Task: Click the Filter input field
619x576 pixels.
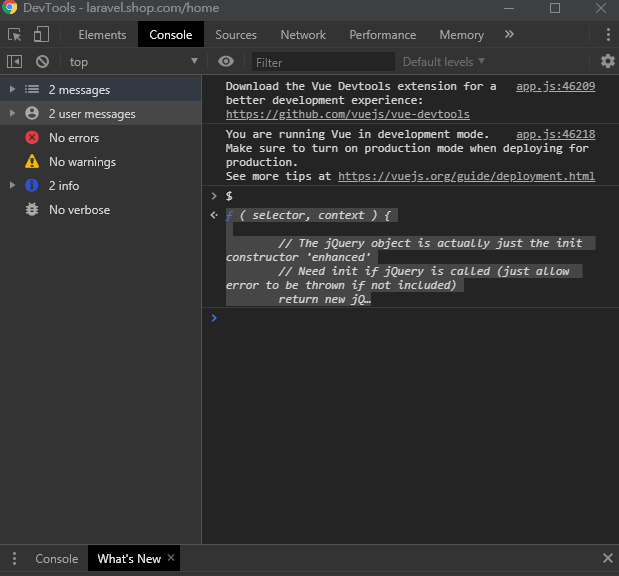Action: tap(323, 62)
